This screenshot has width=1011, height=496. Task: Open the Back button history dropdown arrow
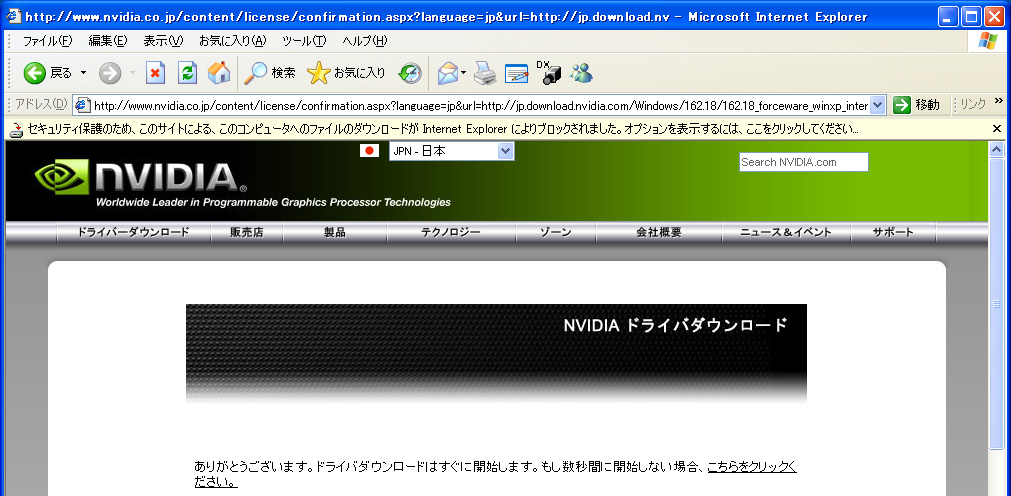pyautogui.click(x=83, y=74)
